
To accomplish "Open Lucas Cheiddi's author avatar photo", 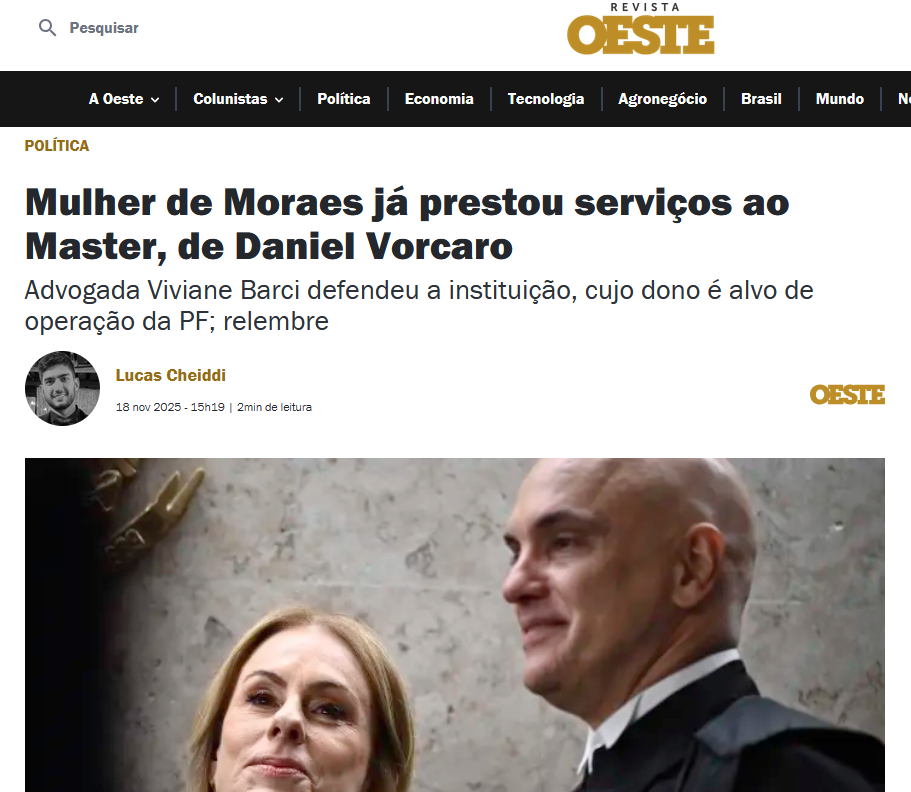I will (x=62, y=388).
